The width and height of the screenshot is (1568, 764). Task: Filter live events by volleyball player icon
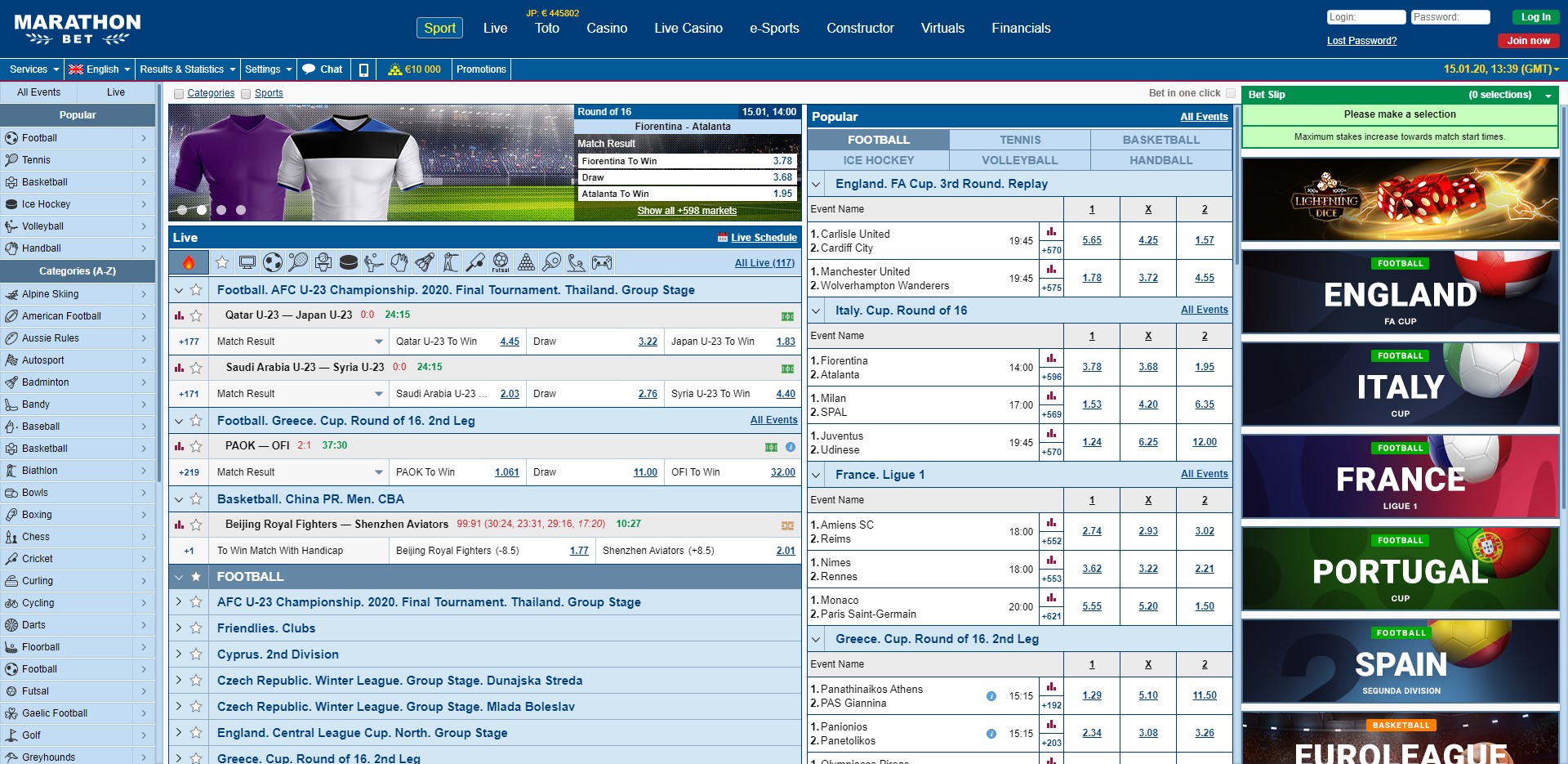pyautogui.click(x=374, y=262)
